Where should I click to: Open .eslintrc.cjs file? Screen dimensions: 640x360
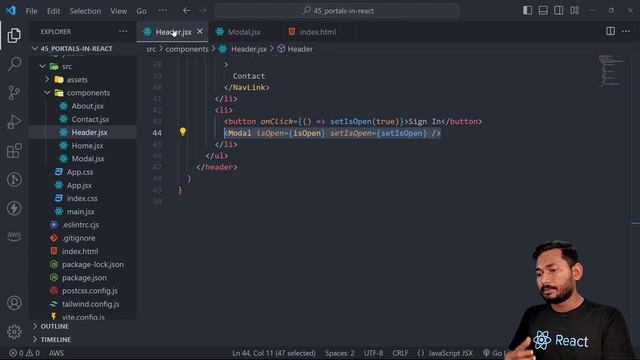tap(80, 224)
